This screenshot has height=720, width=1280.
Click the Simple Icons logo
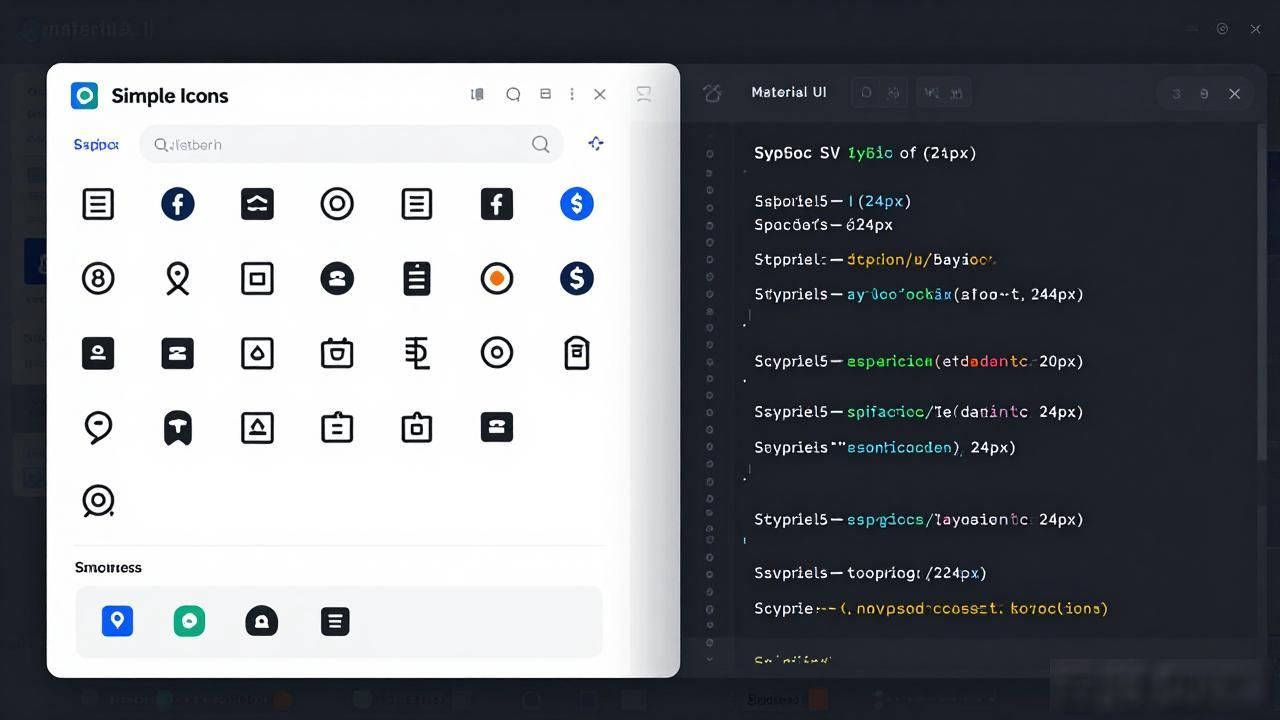[85, 95]
